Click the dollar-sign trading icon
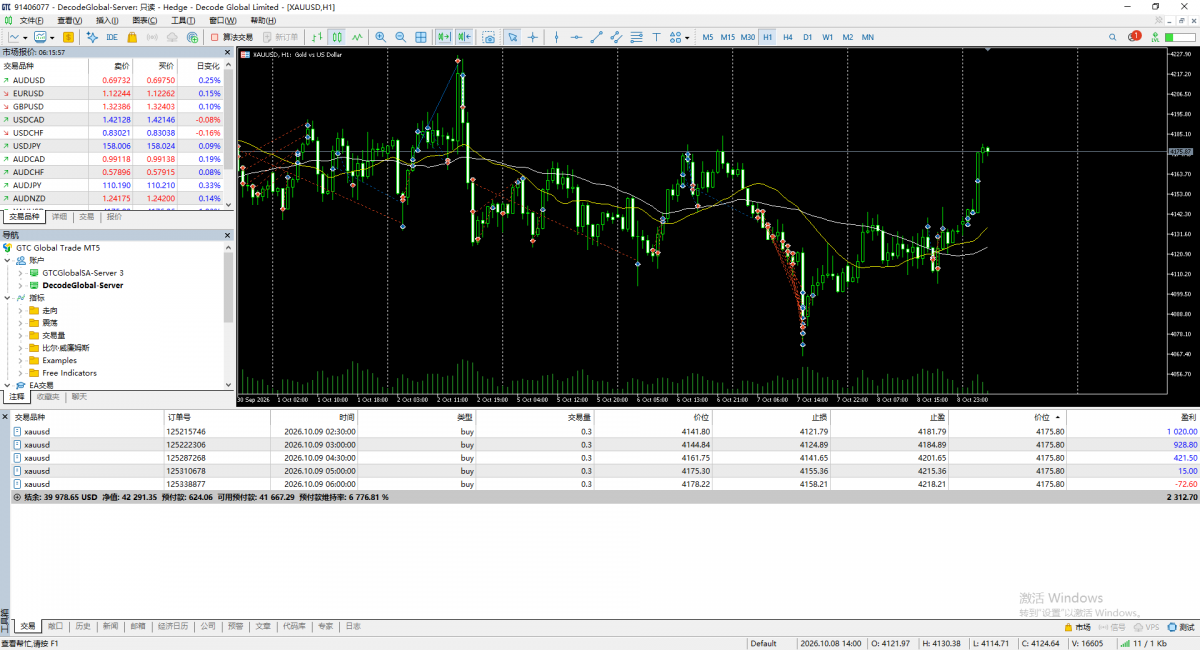Viewport: 1200px width, 650px height. pyautogui.click(x=68, y=37)
